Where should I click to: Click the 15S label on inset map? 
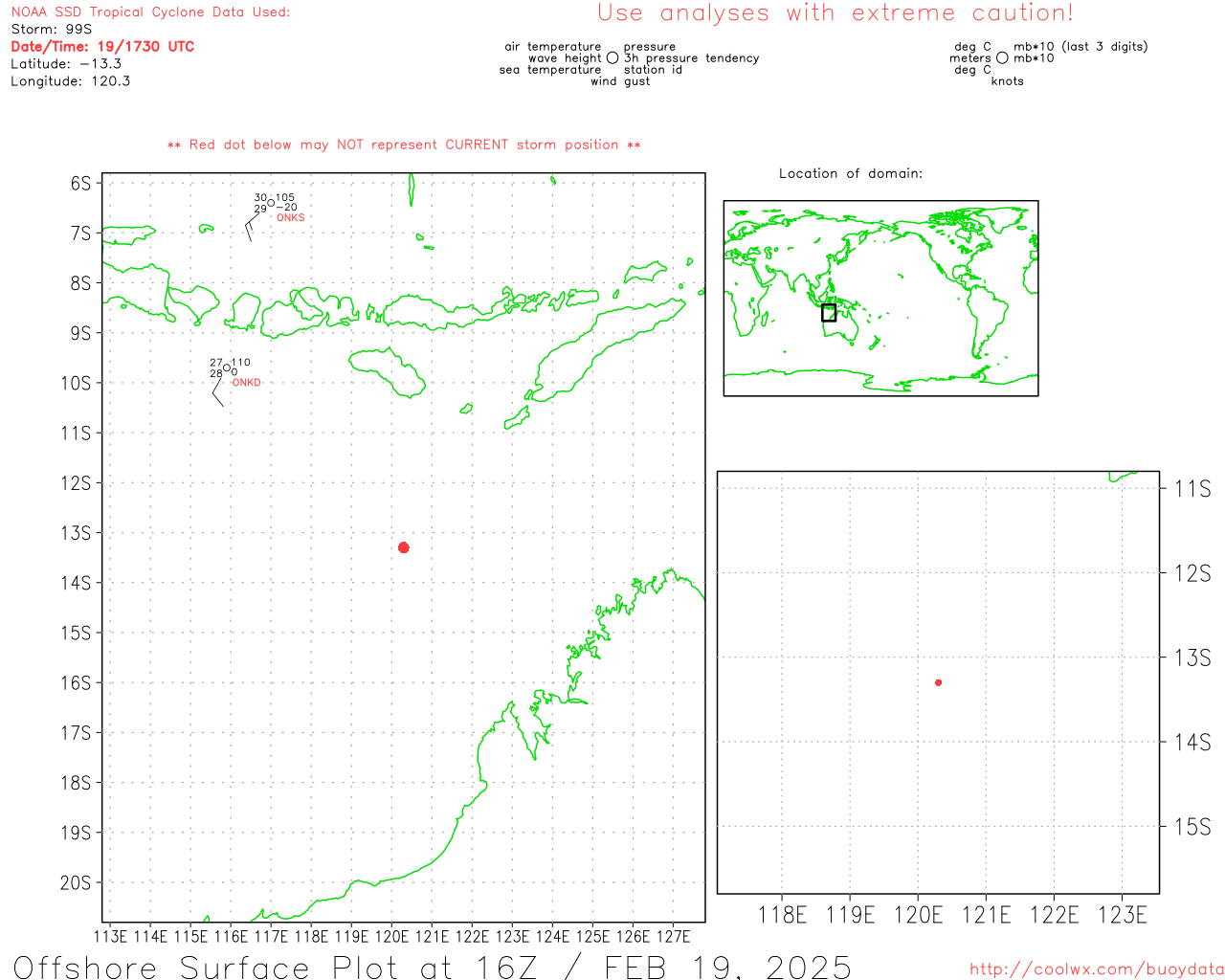[1192, 827]
